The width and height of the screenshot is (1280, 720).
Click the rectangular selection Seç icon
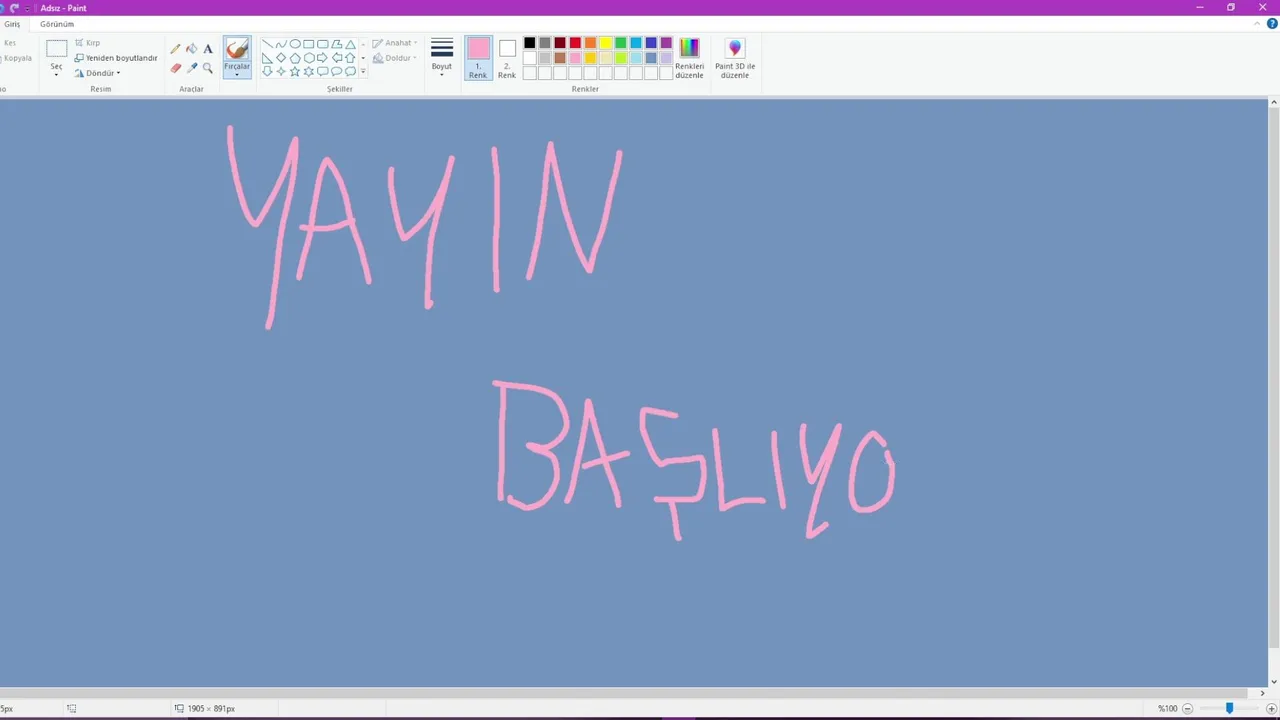click(x=56, y=48)
